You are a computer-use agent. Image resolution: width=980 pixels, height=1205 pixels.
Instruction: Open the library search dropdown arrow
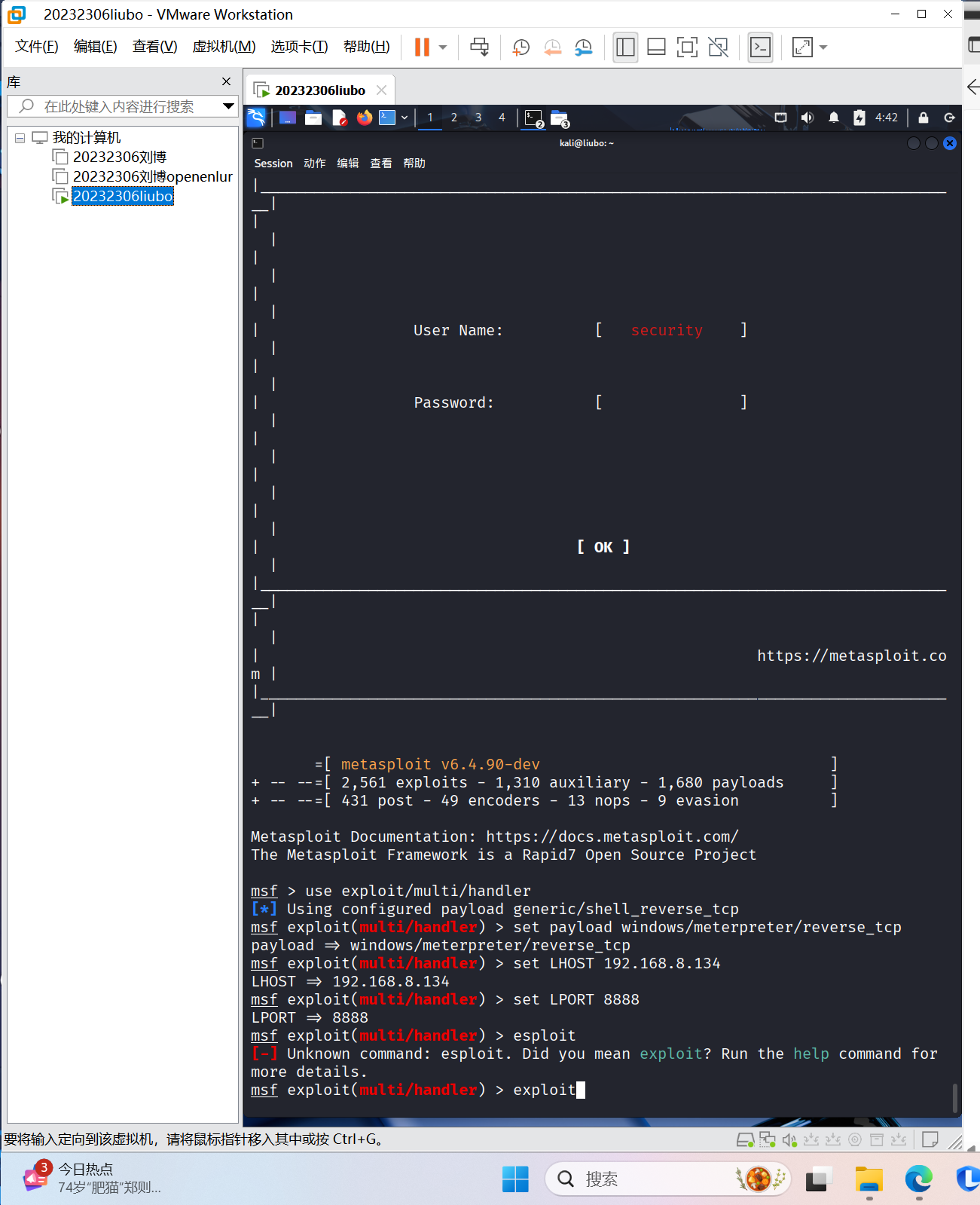click(228, 106)
